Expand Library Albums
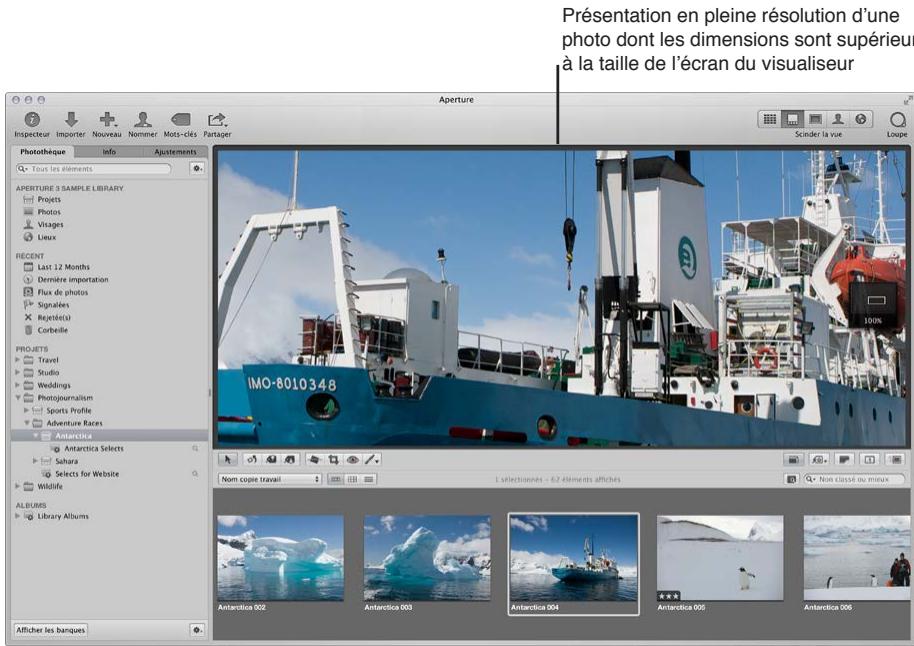The image size is (914, 646). tap(17, 516)
